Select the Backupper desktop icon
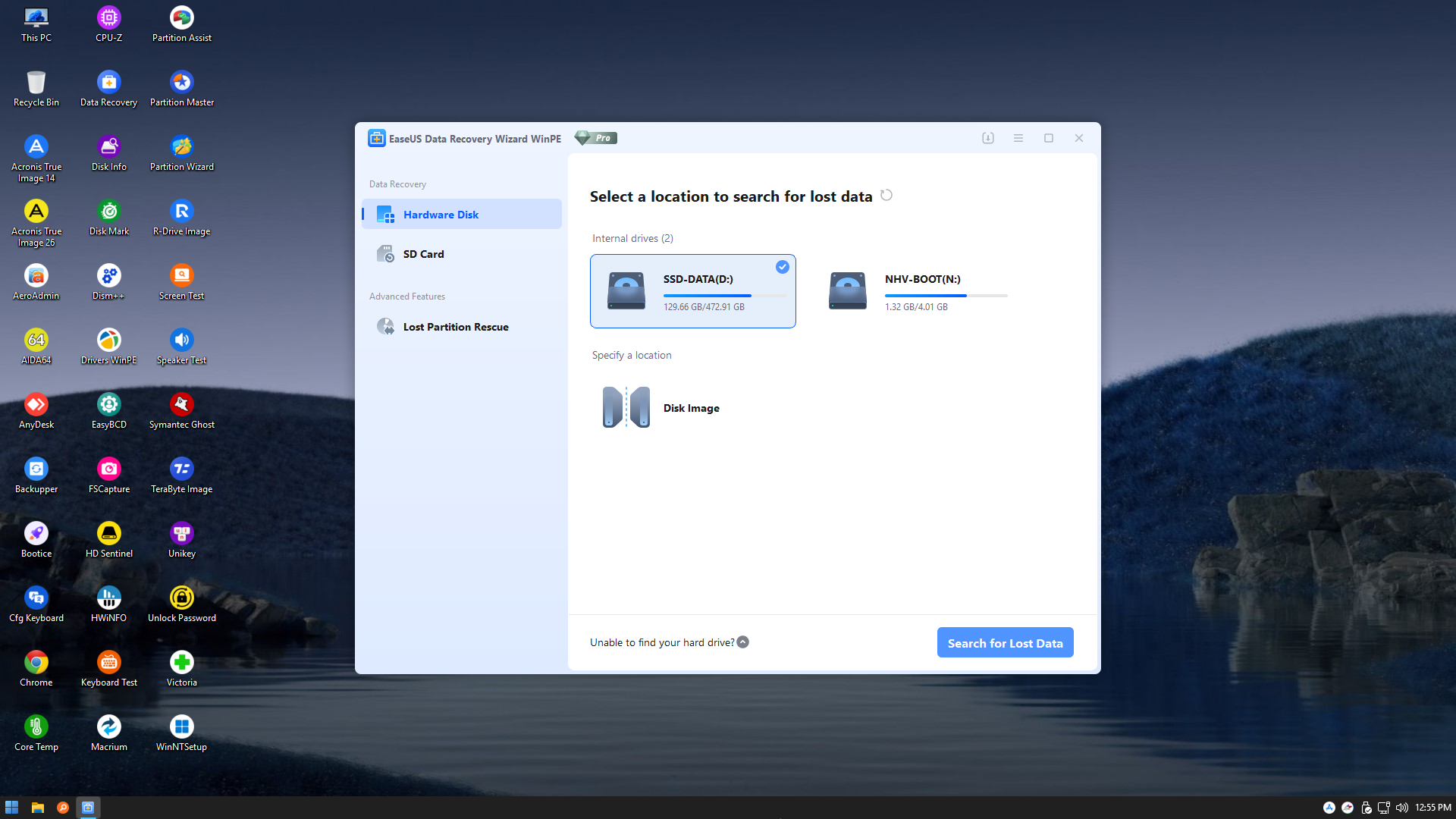Screen dimensions: 1456x819 tap(36, 476)
